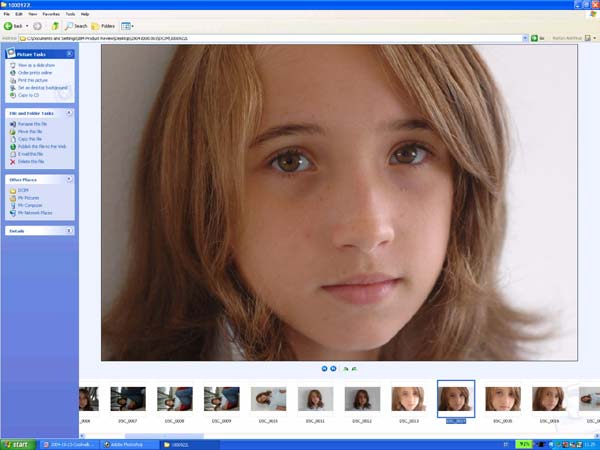Select the DSC_0015 thumbnail
The height and width of the screenshot is (450, 600).
[x=503, y=399]
